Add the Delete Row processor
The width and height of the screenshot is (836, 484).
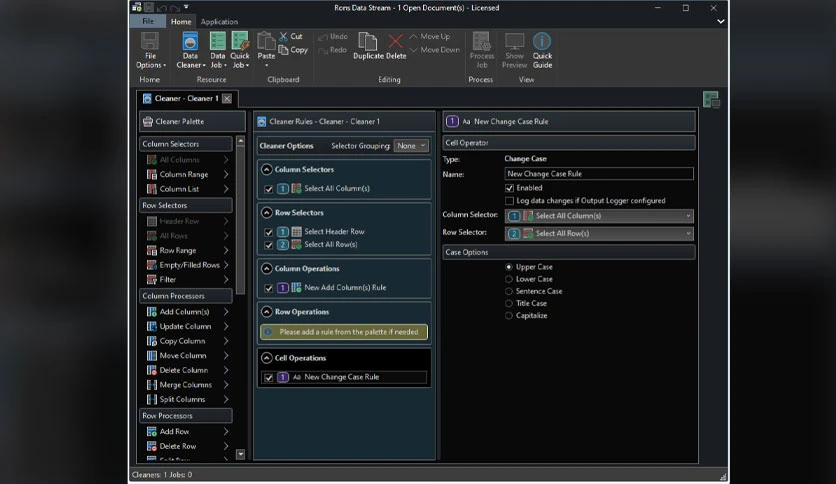pos(186,446)
